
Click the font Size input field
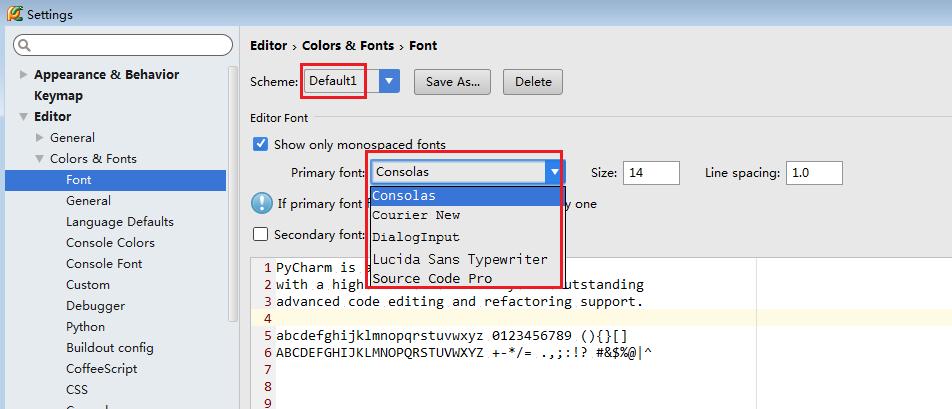coord(651,173)
